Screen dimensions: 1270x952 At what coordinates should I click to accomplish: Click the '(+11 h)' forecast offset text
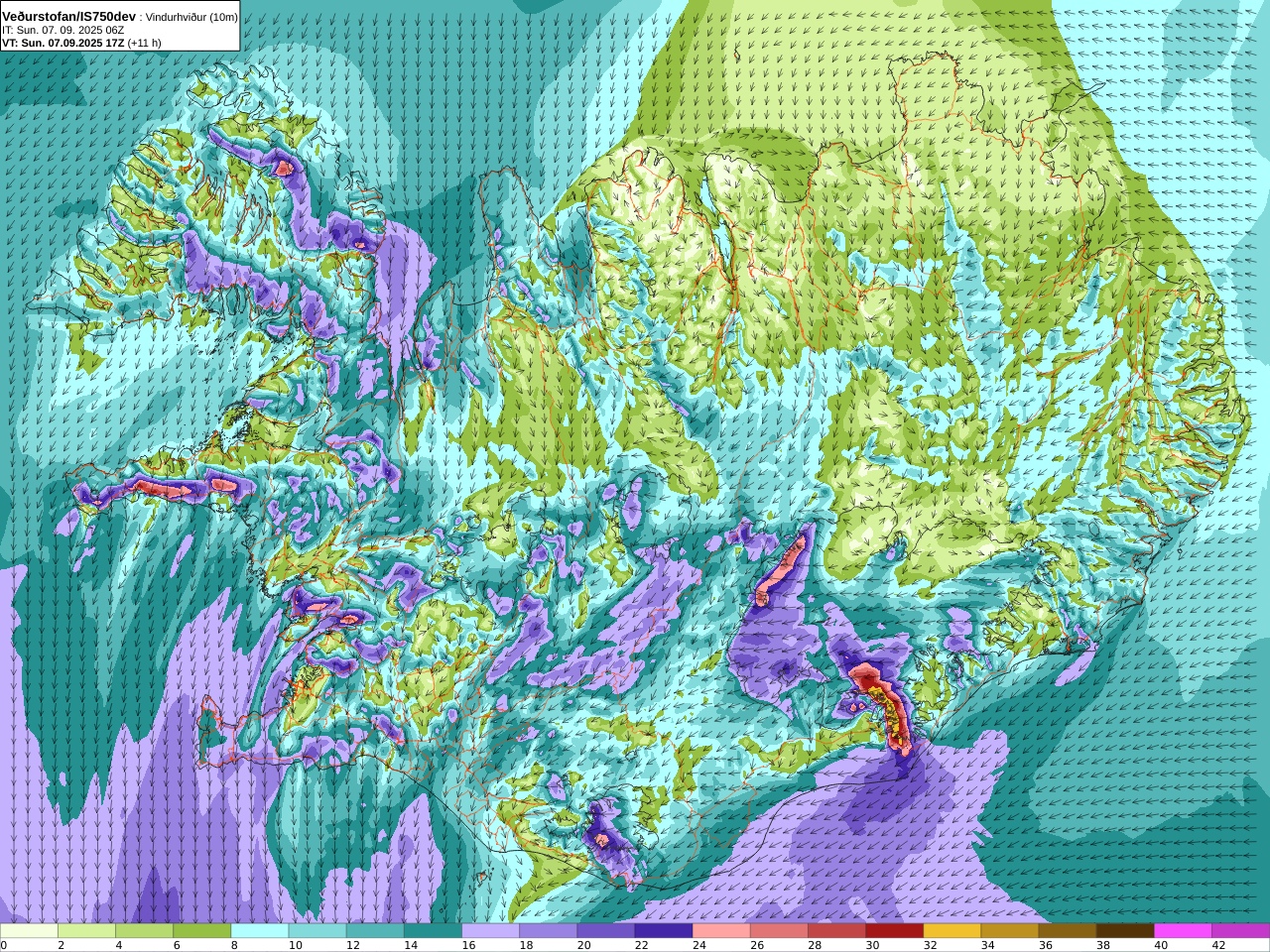click(144, 43)
